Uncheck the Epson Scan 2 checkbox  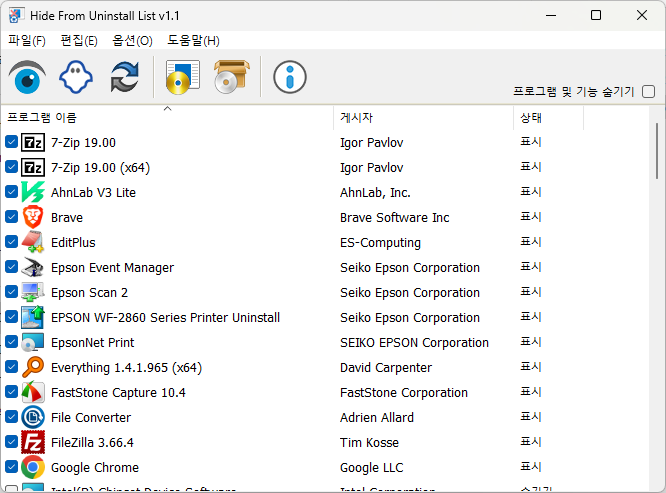click(11, 292)
